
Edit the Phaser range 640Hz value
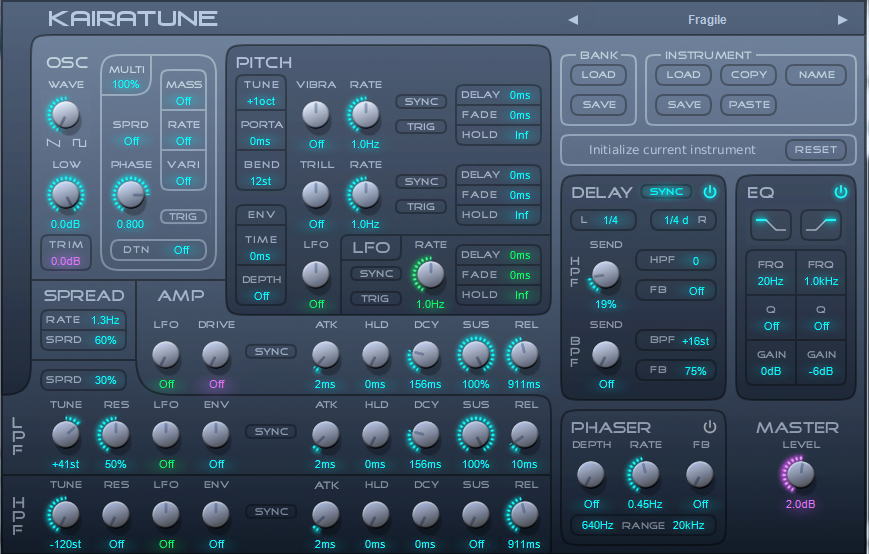597,525
